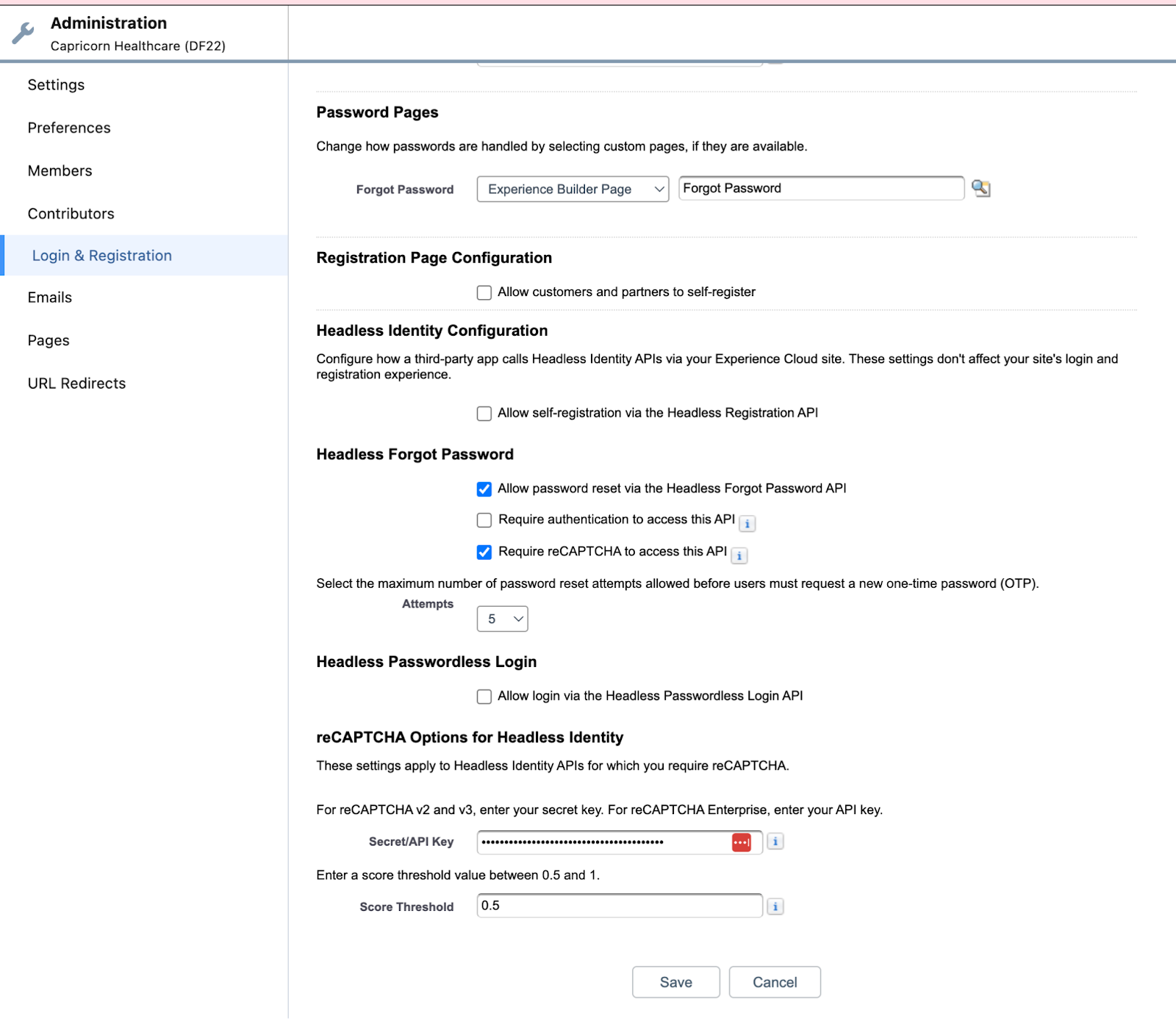1176x1019 pixels.
Task: Open the URL Redirects section
Action: click(x=76, y=383)
